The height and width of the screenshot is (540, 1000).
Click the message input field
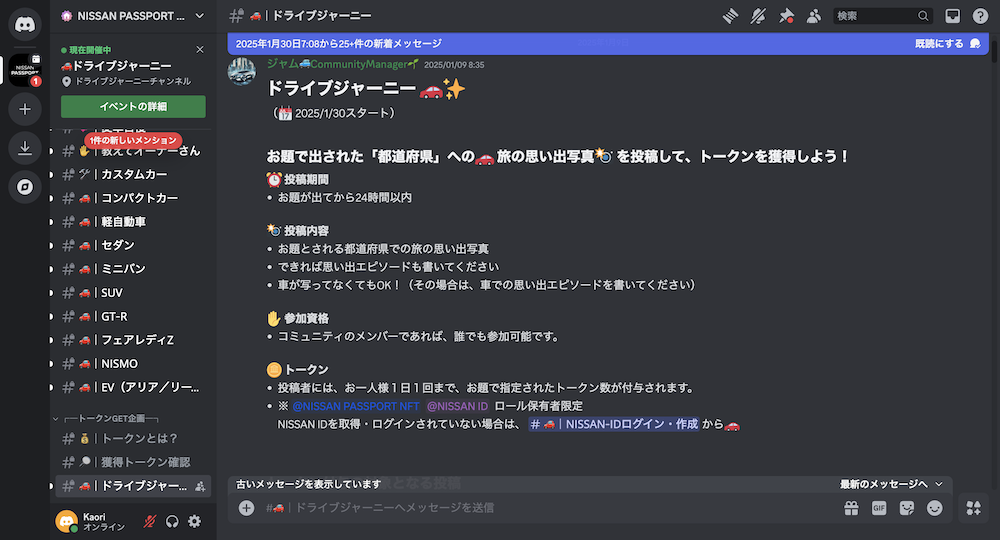pos(548,507)
